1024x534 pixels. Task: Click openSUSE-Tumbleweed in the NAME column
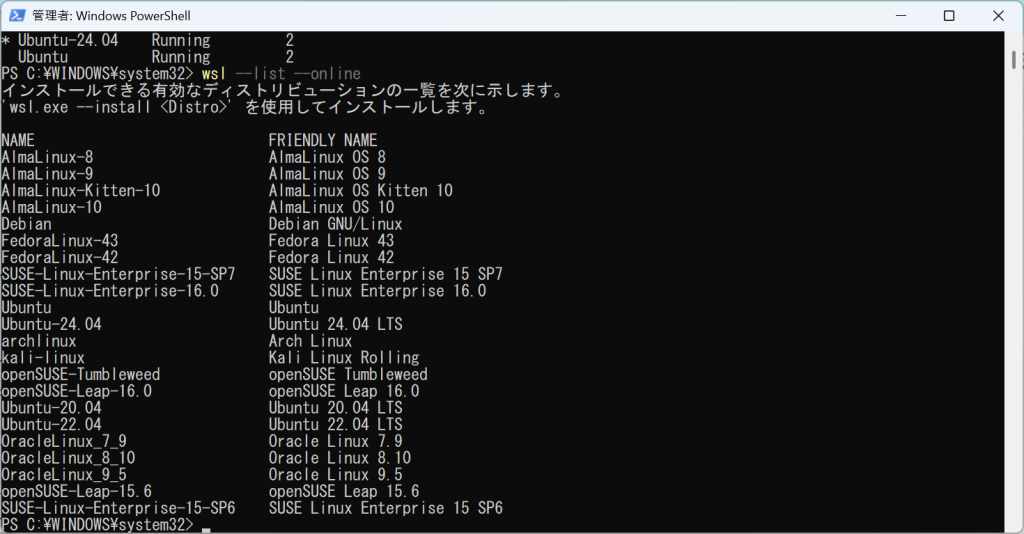tap(81, 374)
